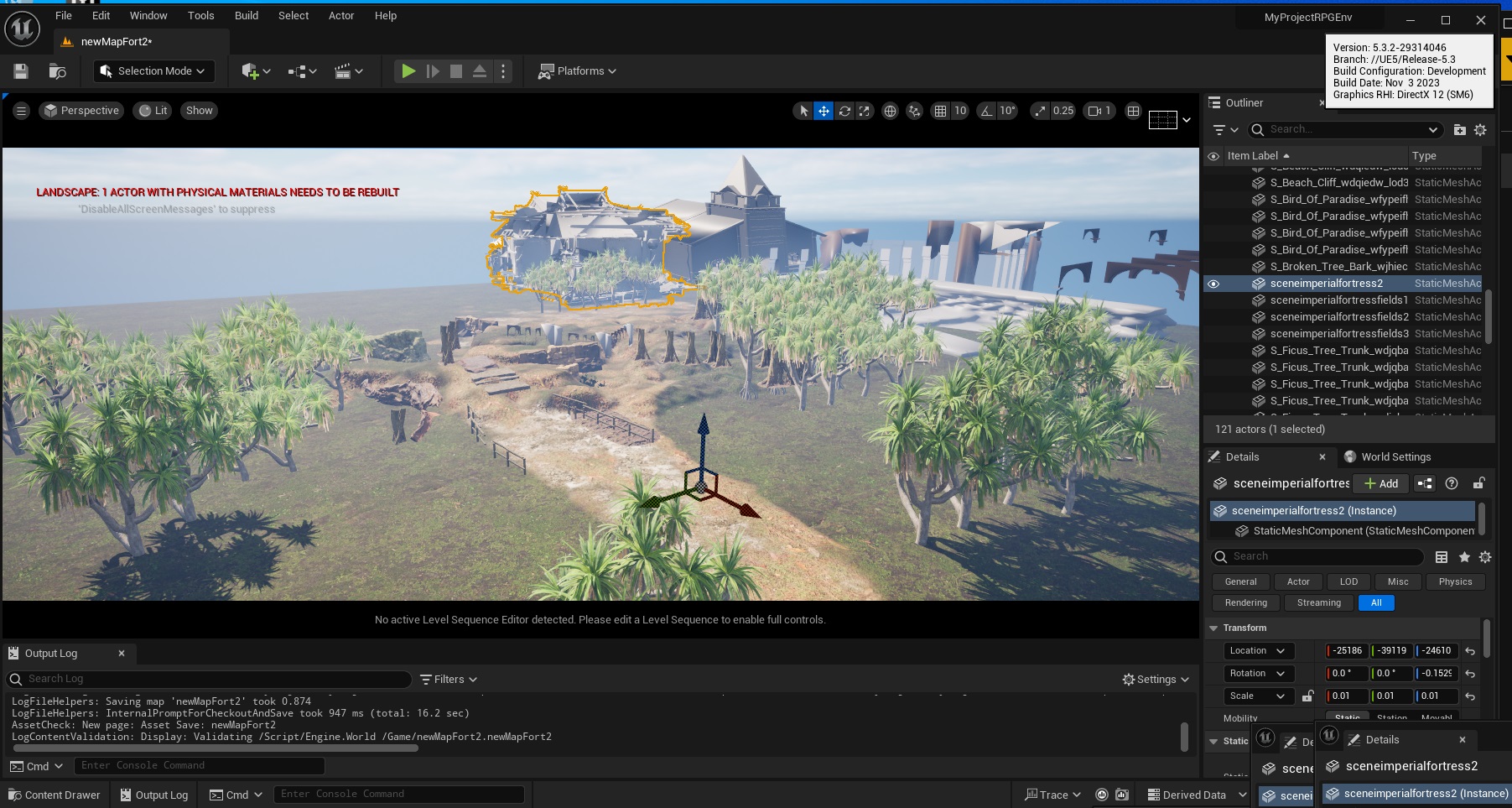Click File in the menu bar
Screen dimensions: 1512x808
pyautogui.click(x=64, y=15)
